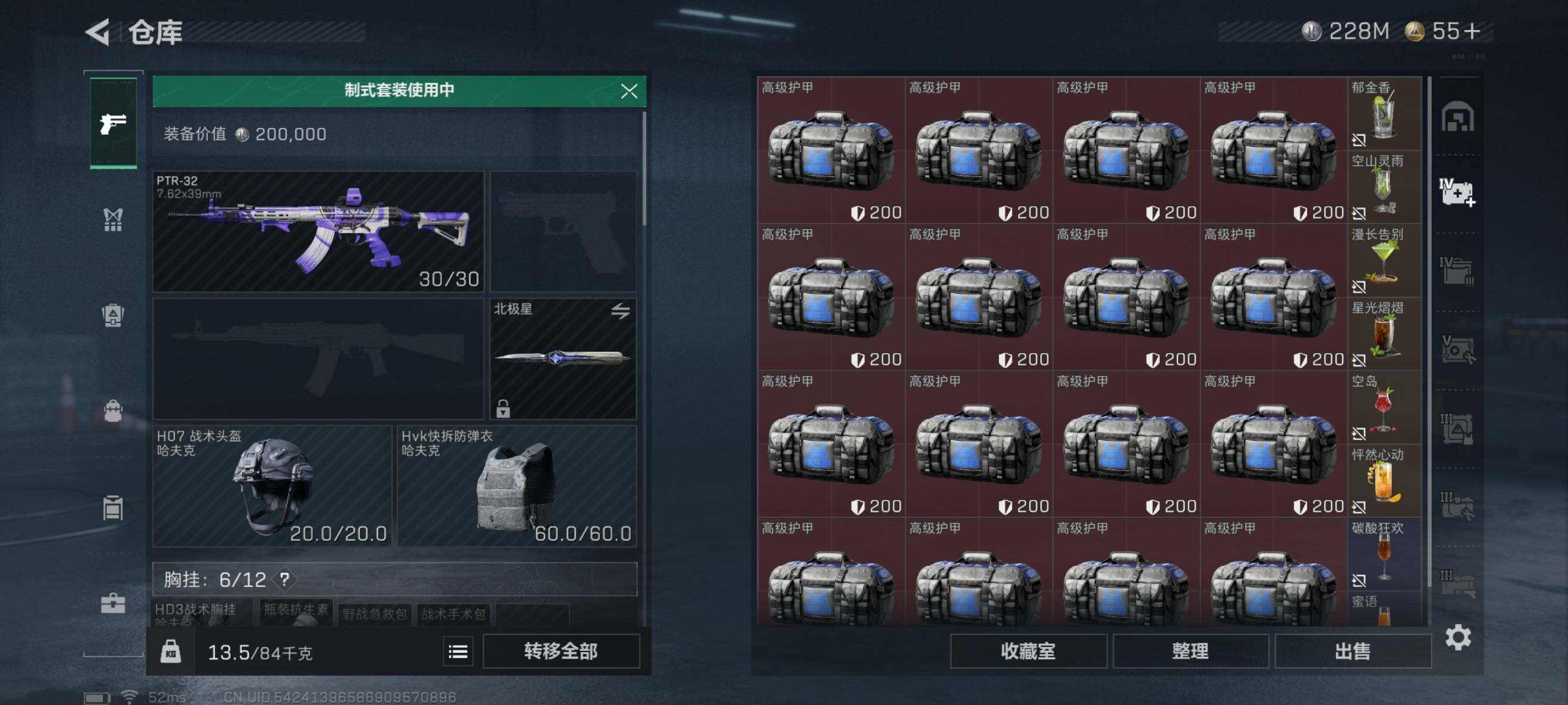Expand the 胸挂 6/12 chest rig bar
This screenshot has height=705, width=1568.
[x=395, y=579]
